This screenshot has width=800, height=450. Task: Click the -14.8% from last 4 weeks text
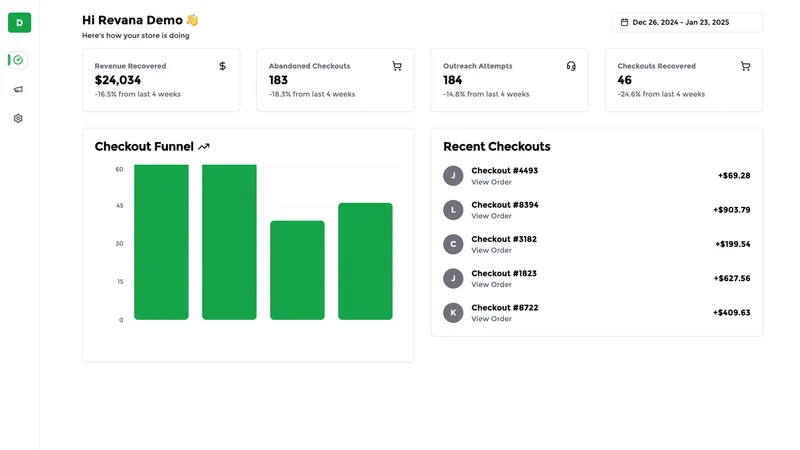click(486, 94)
